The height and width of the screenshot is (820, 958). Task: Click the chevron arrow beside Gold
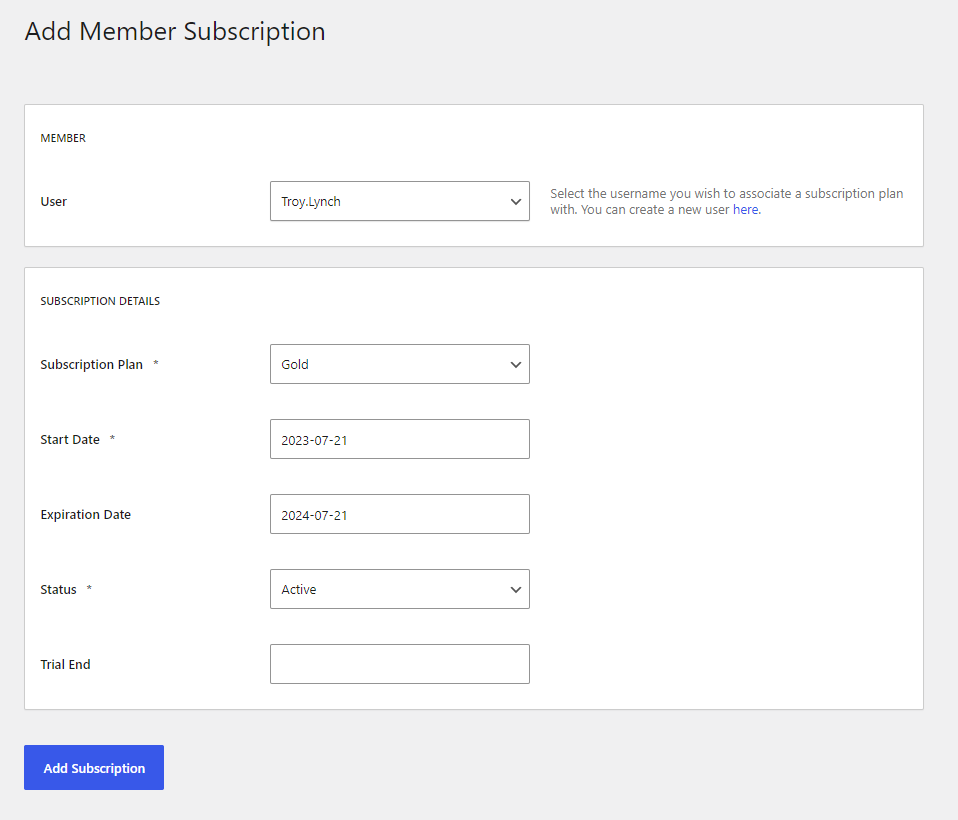coord(516,365)
